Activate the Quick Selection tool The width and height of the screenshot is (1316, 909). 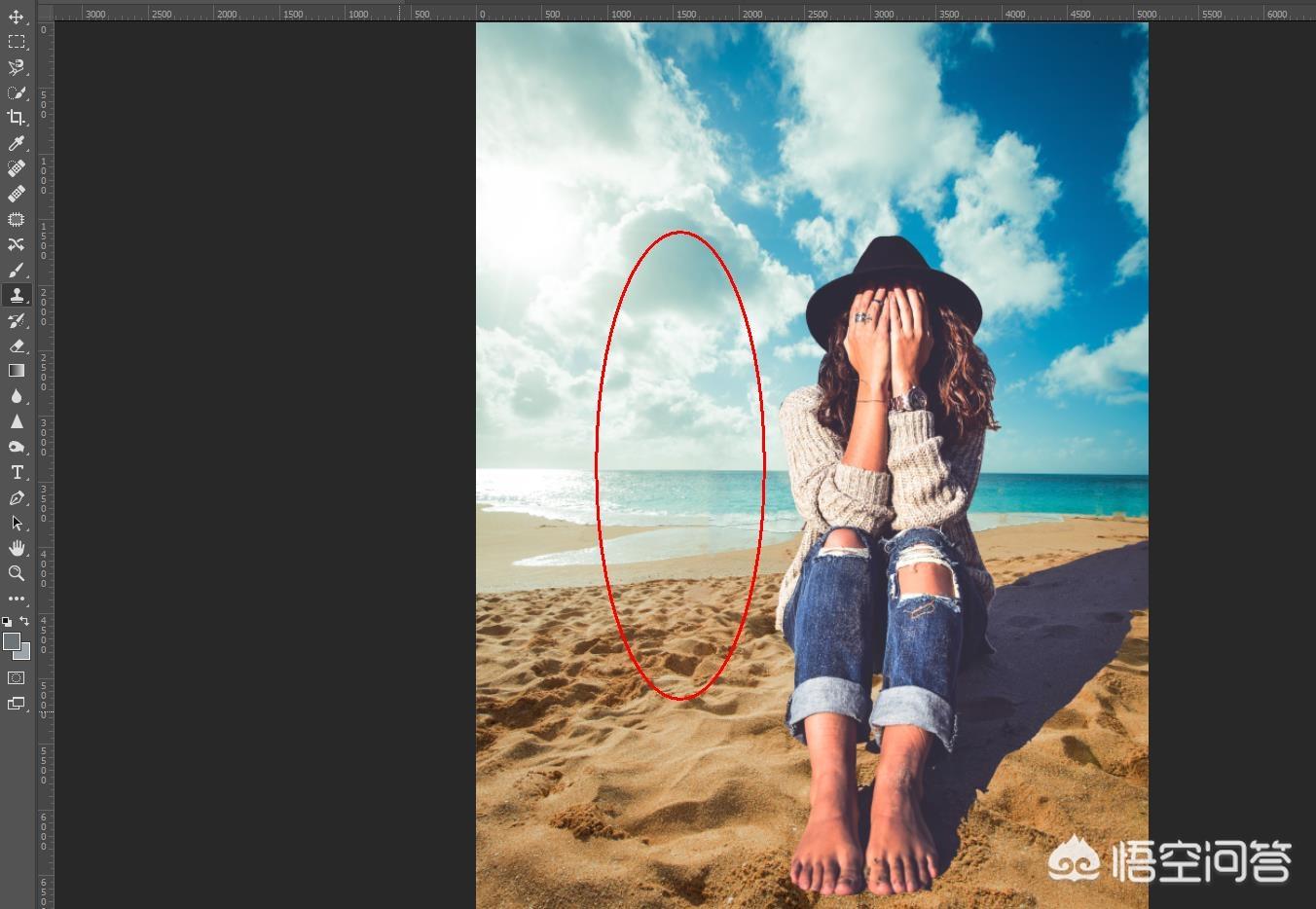click(17, 92)
